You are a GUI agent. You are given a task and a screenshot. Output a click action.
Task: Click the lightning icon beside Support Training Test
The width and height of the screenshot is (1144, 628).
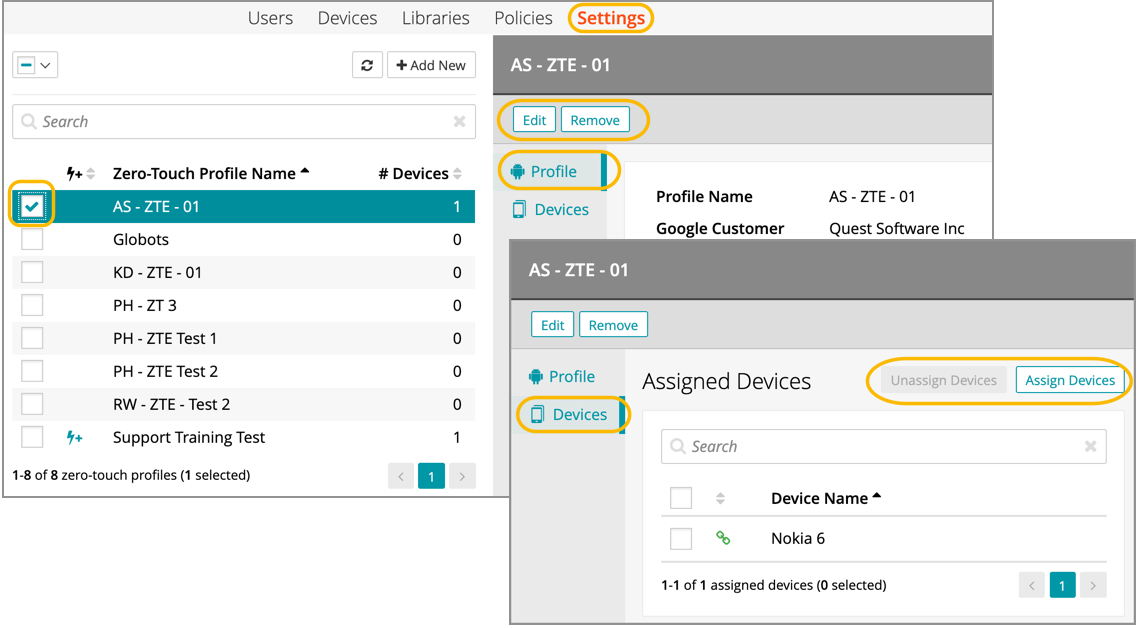(74, 438)
